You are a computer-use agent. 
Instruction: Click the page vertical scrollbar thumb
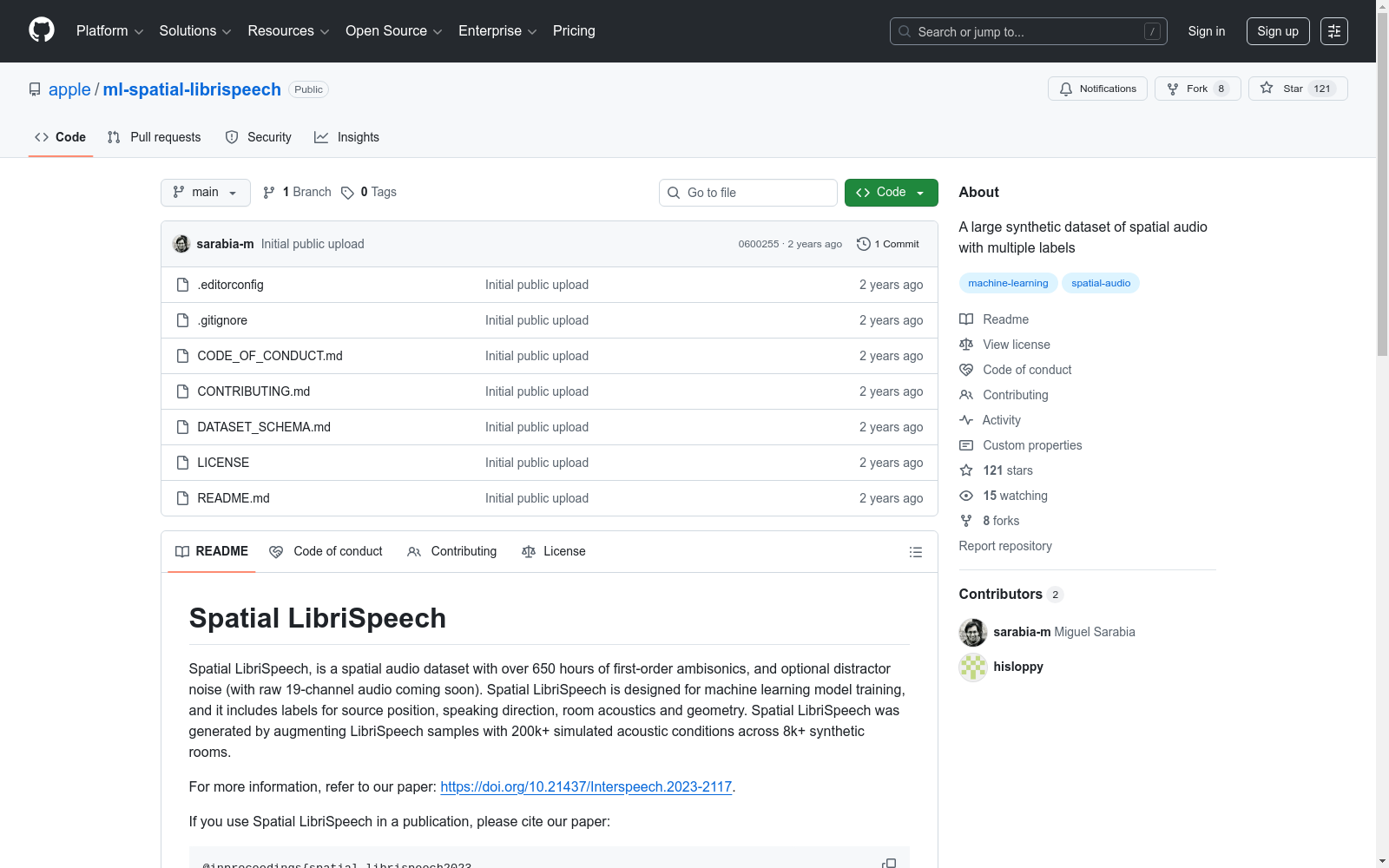coord(1382,185)
